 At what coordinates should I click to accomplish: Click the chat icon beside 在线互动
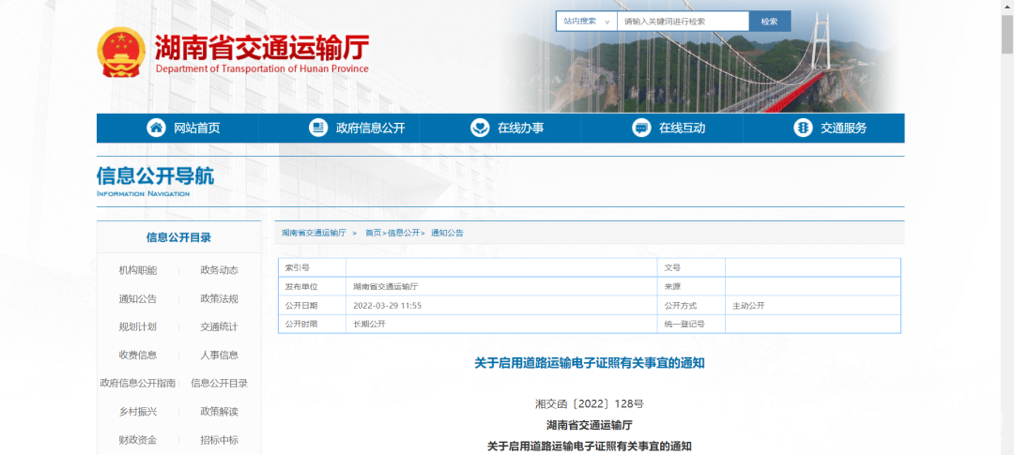pos(641,128)
